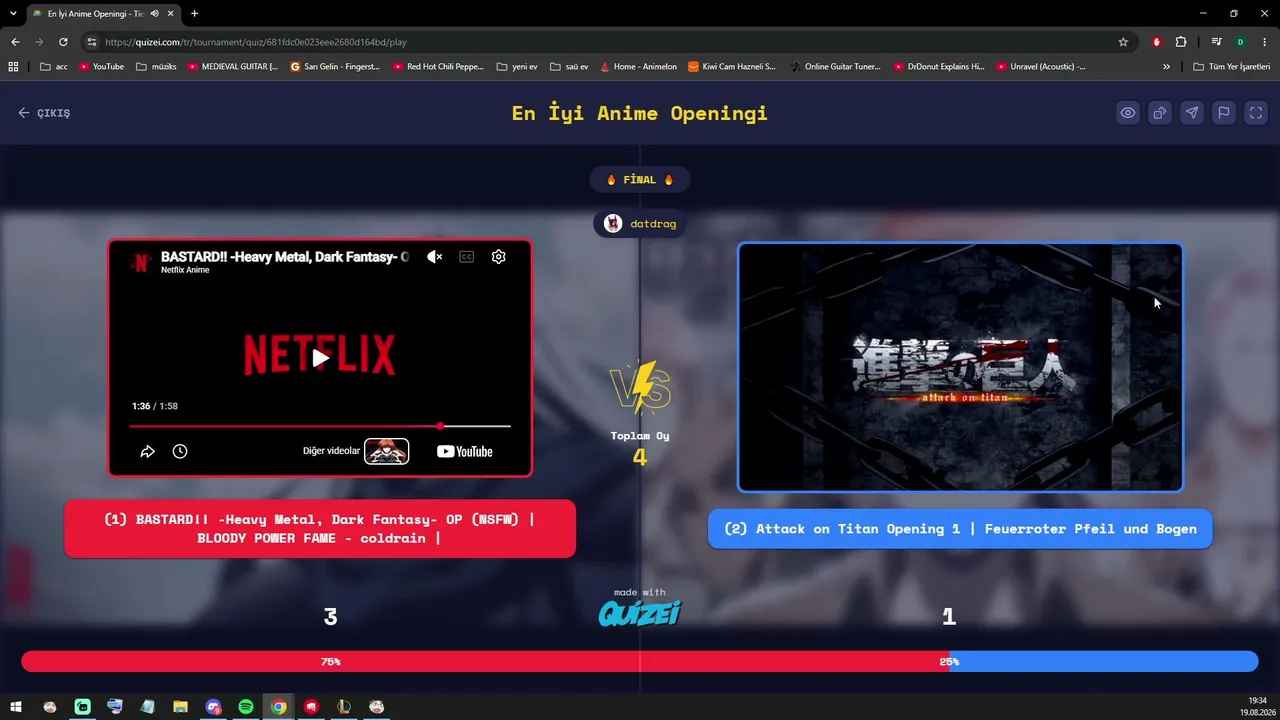Screen dimensions: 1280x720
Task: Open the YouTube bookmark
Action: (101, 67)
